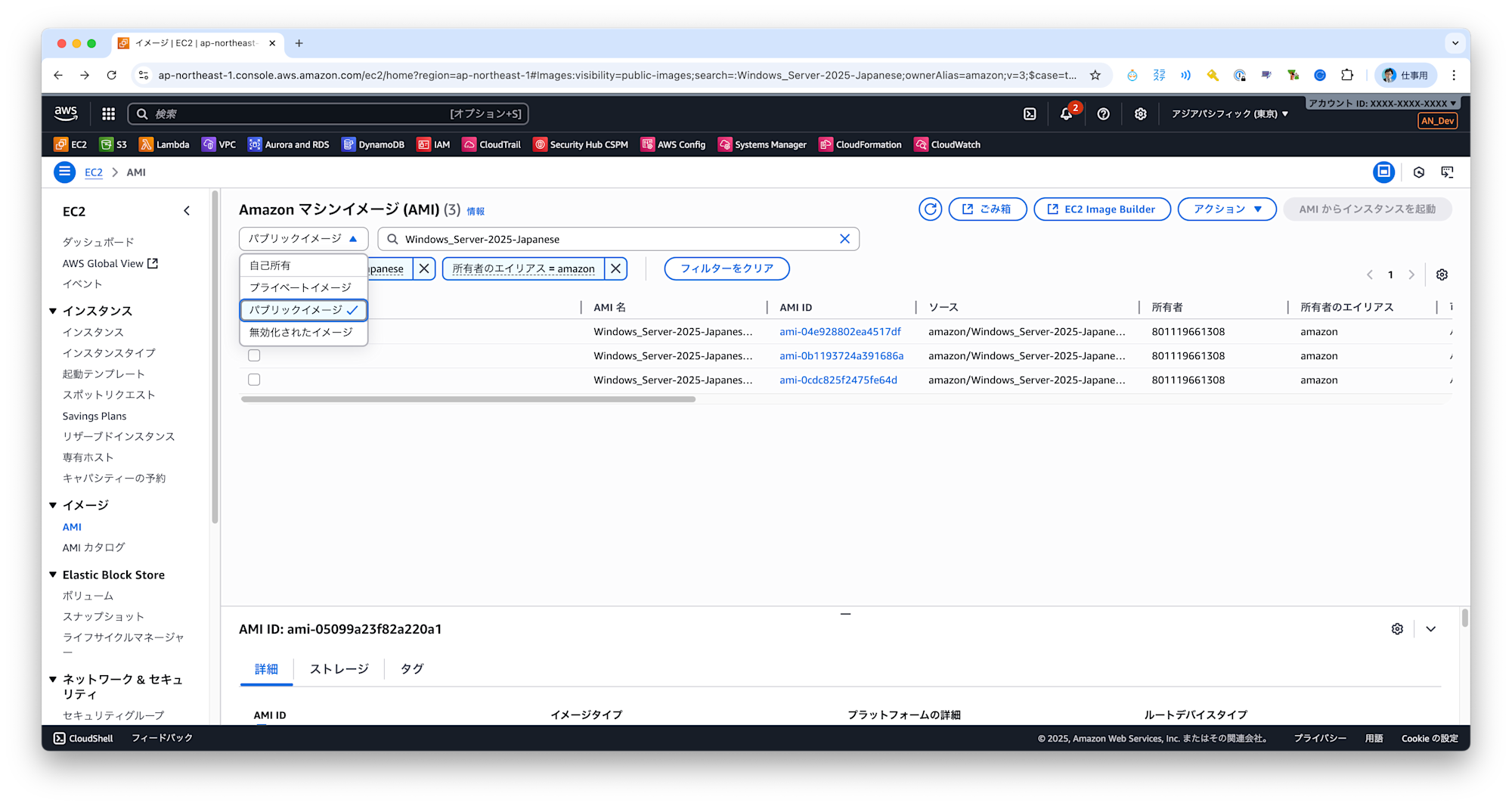Click the AMI table horizontal scrollbar
Screen dimensions: 1512x806
pyautogui.click(x=468, y=399)
